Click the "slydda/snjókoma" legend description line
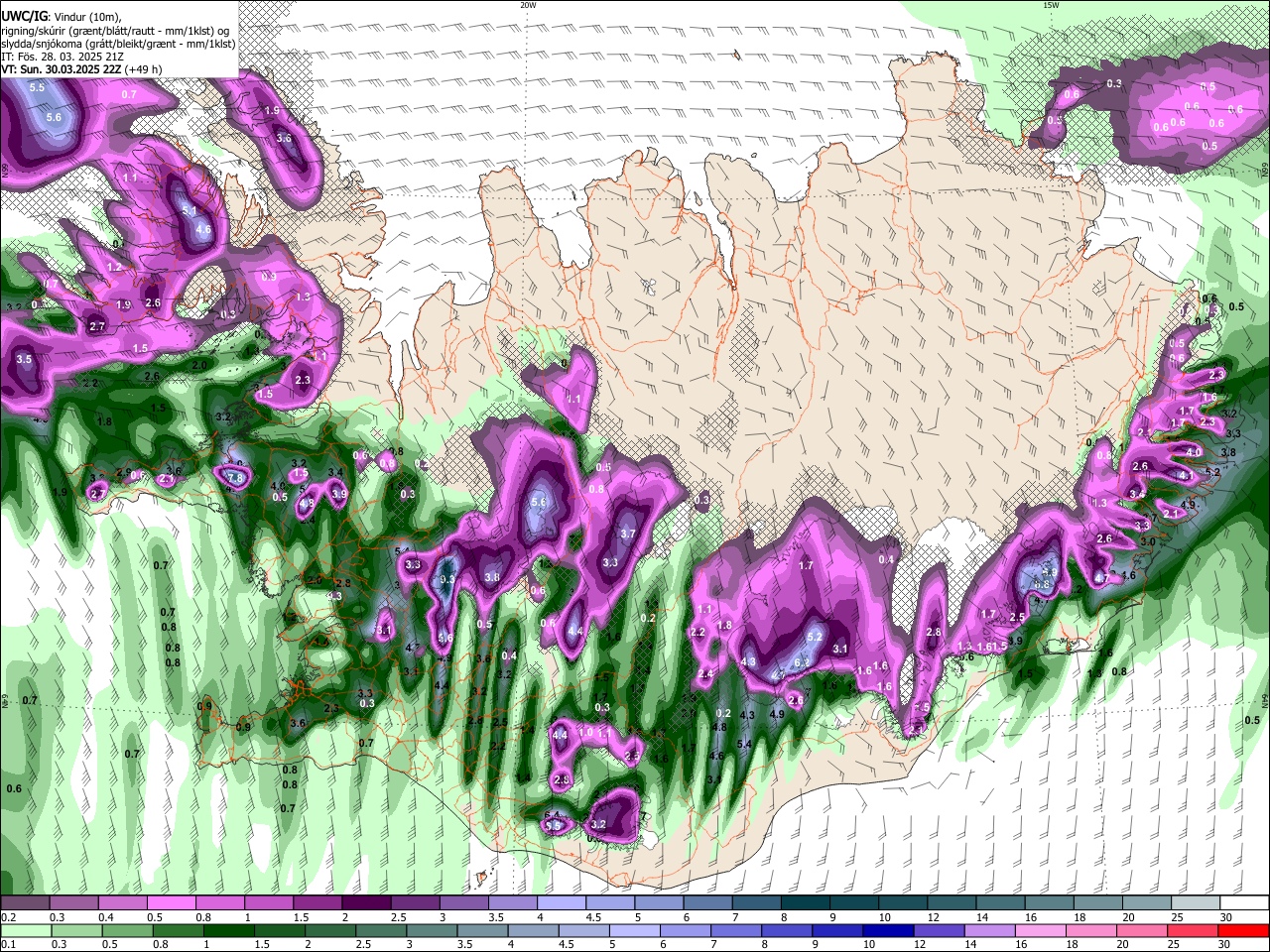1270x952 pixels. point(118,44)
